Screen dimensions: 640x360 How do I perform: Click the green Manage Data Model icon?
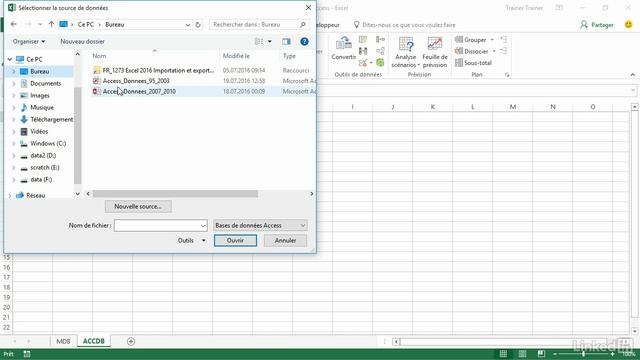[380, 63]
